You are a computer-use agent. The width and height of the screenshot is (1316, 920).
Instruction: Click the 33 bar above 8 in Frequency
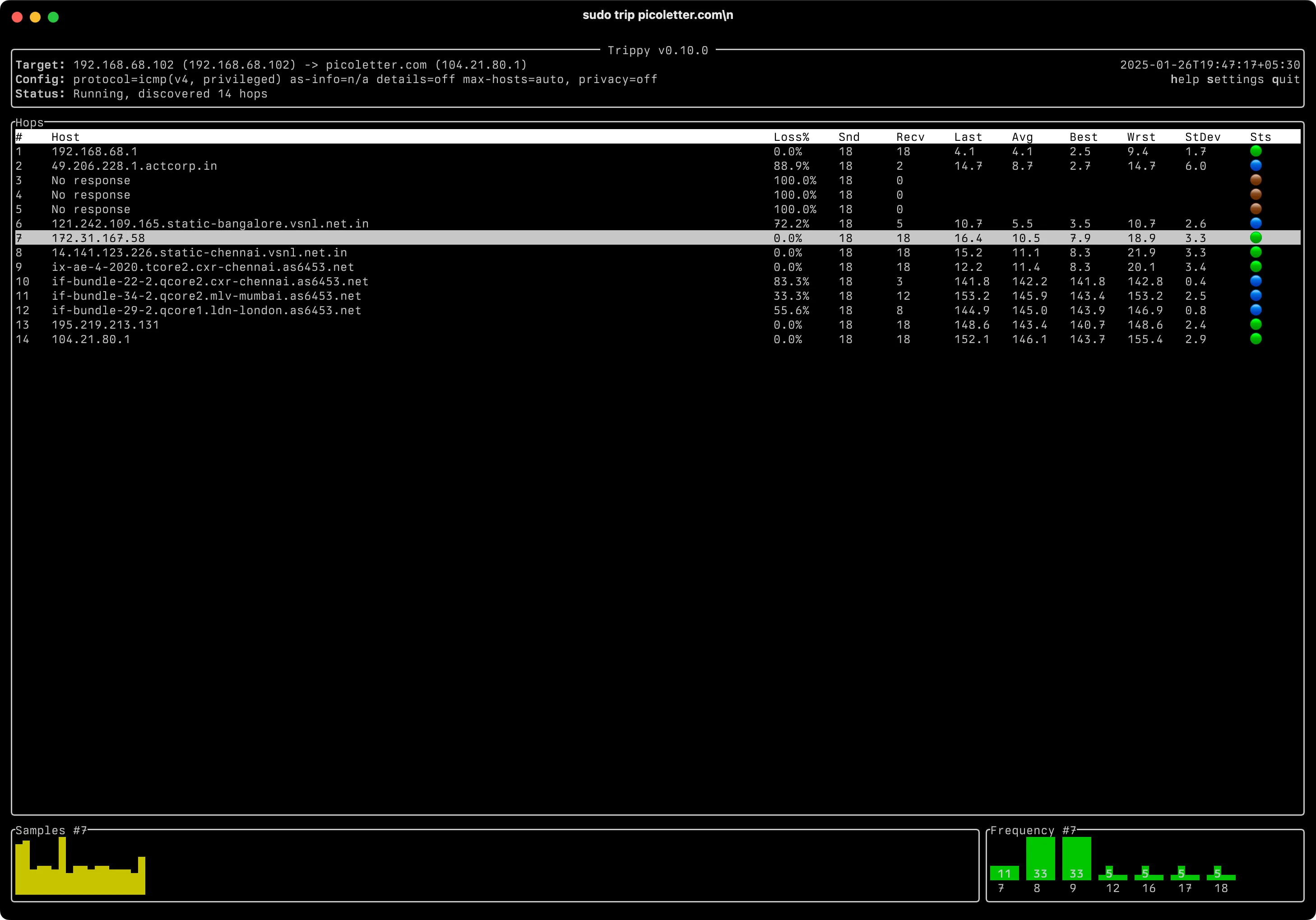pos(1040,859)
